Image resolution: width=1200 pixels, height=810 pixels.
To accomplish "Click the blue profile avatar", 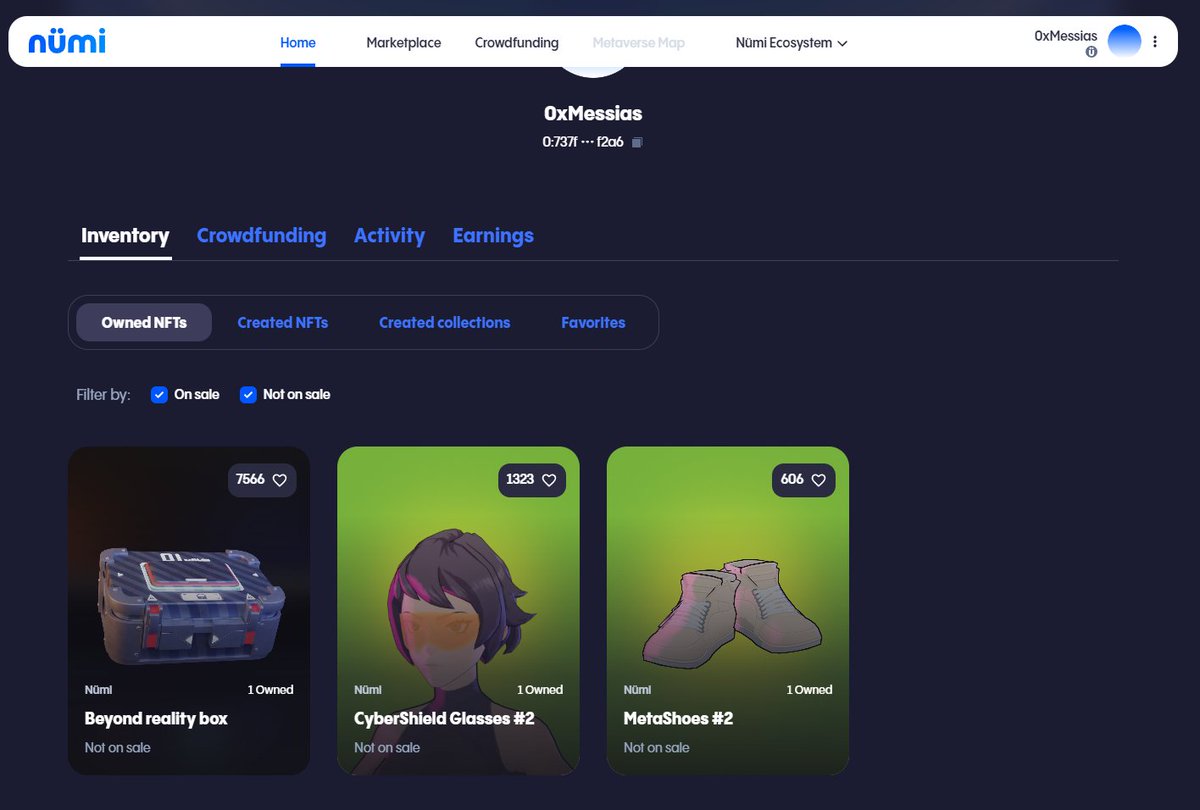I will (1124, 40).
